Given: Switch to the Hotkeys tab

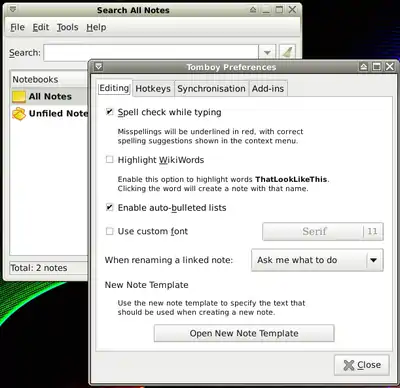Looking at the screenshot, I should tap(153, 89).
